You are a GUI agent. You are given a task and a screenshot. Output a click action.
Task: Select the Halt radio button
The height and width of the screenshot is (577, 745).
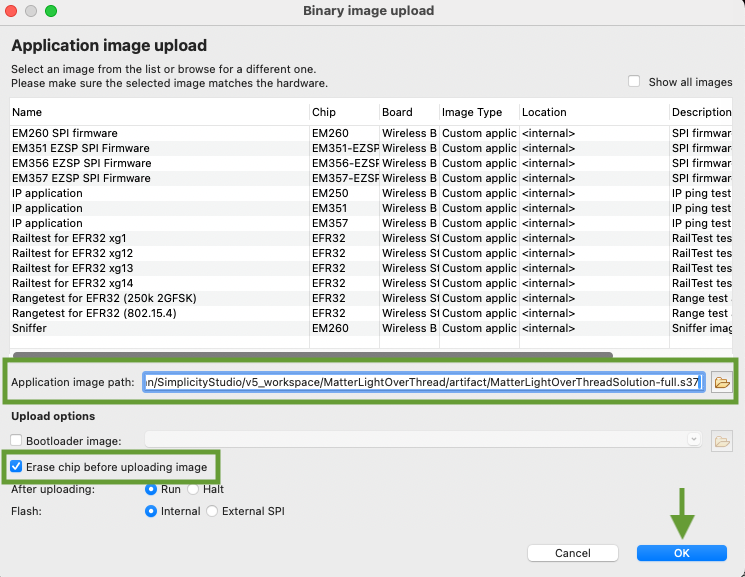point(194,489)
